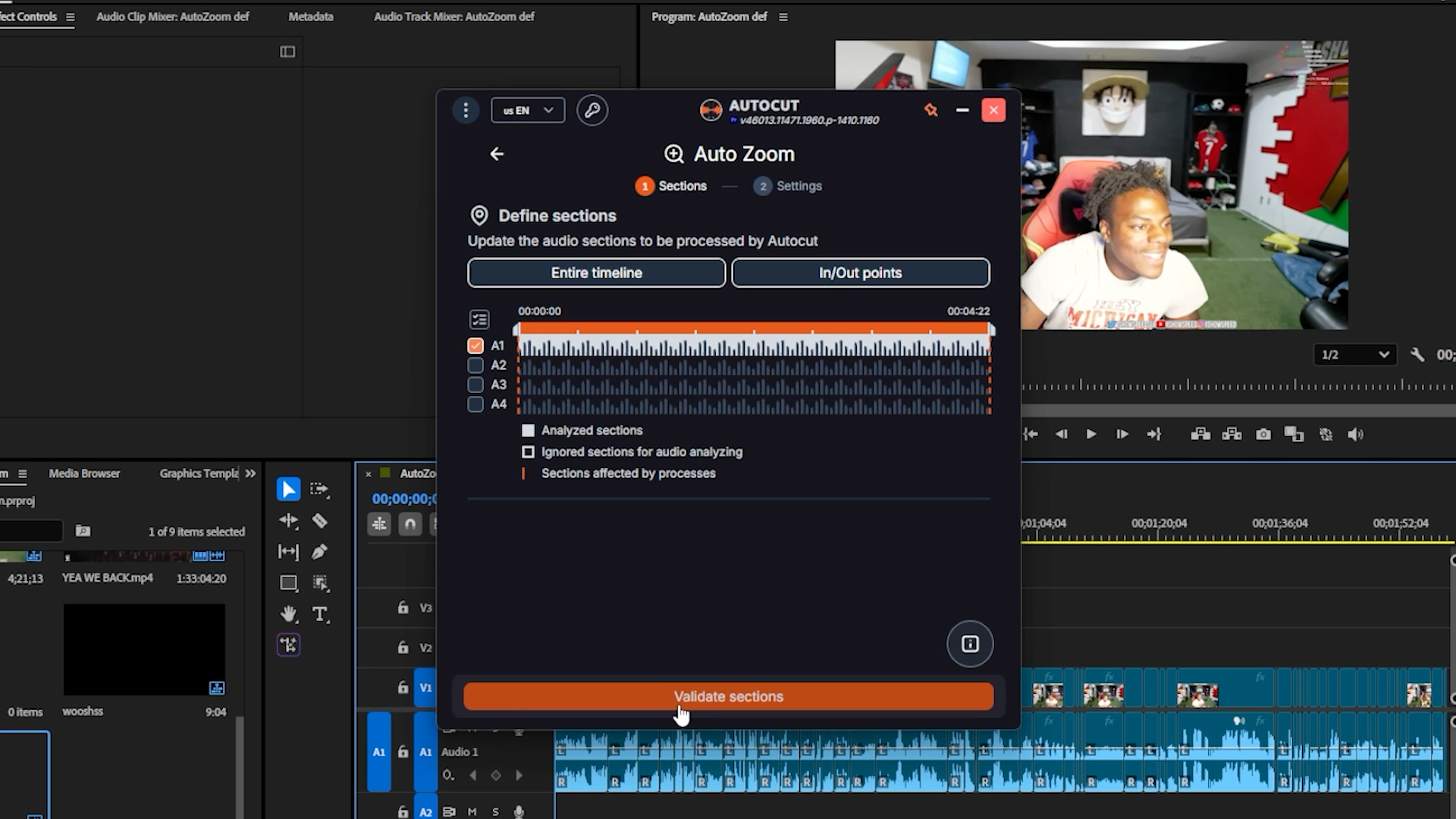The height and width of the screenshot is (819, 1456).
Task: Select the Rectangle tool
Action: (288, 582)
